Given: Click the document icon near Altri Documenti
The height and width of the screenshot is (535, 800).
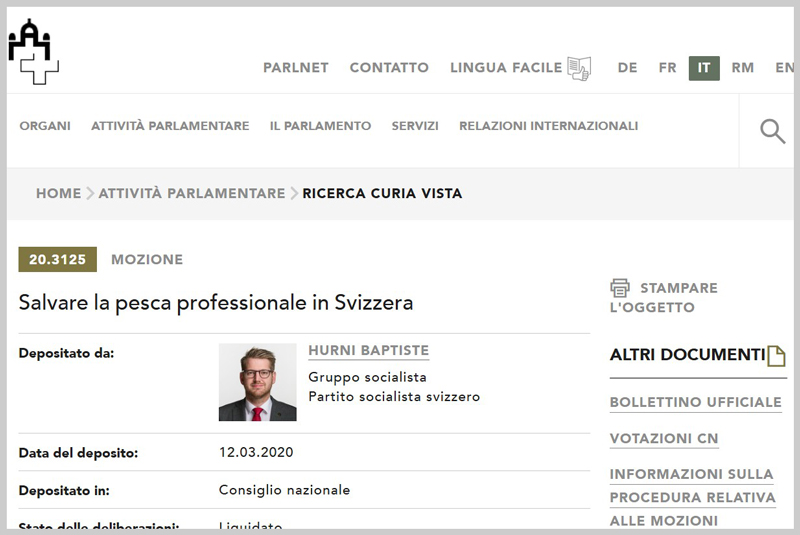Looking at the screenshot, I should 776,355.
